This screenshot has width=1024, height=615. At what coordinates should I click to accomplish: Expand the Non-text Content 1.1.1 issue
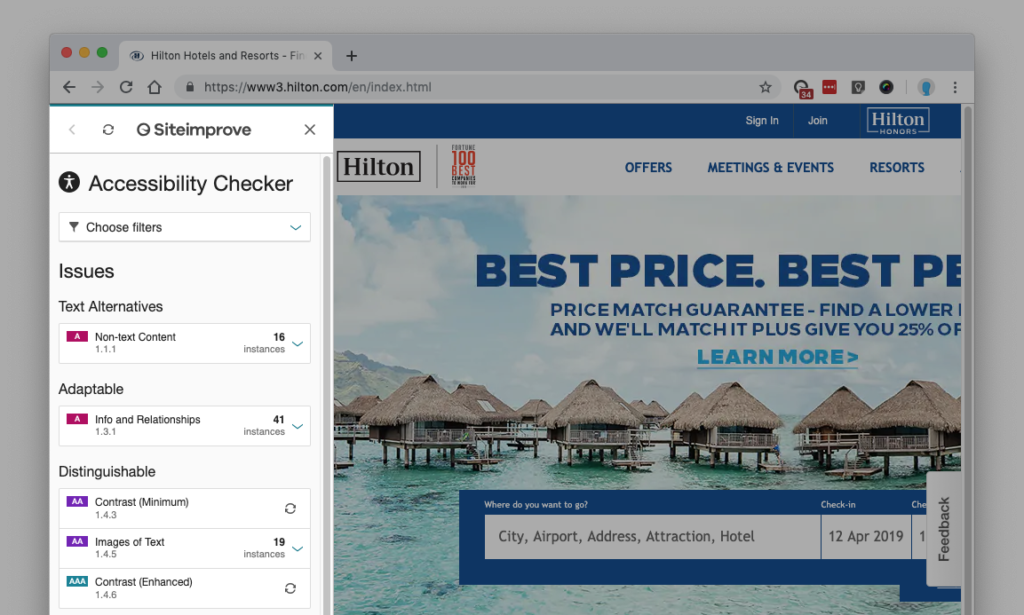point(297,343)
